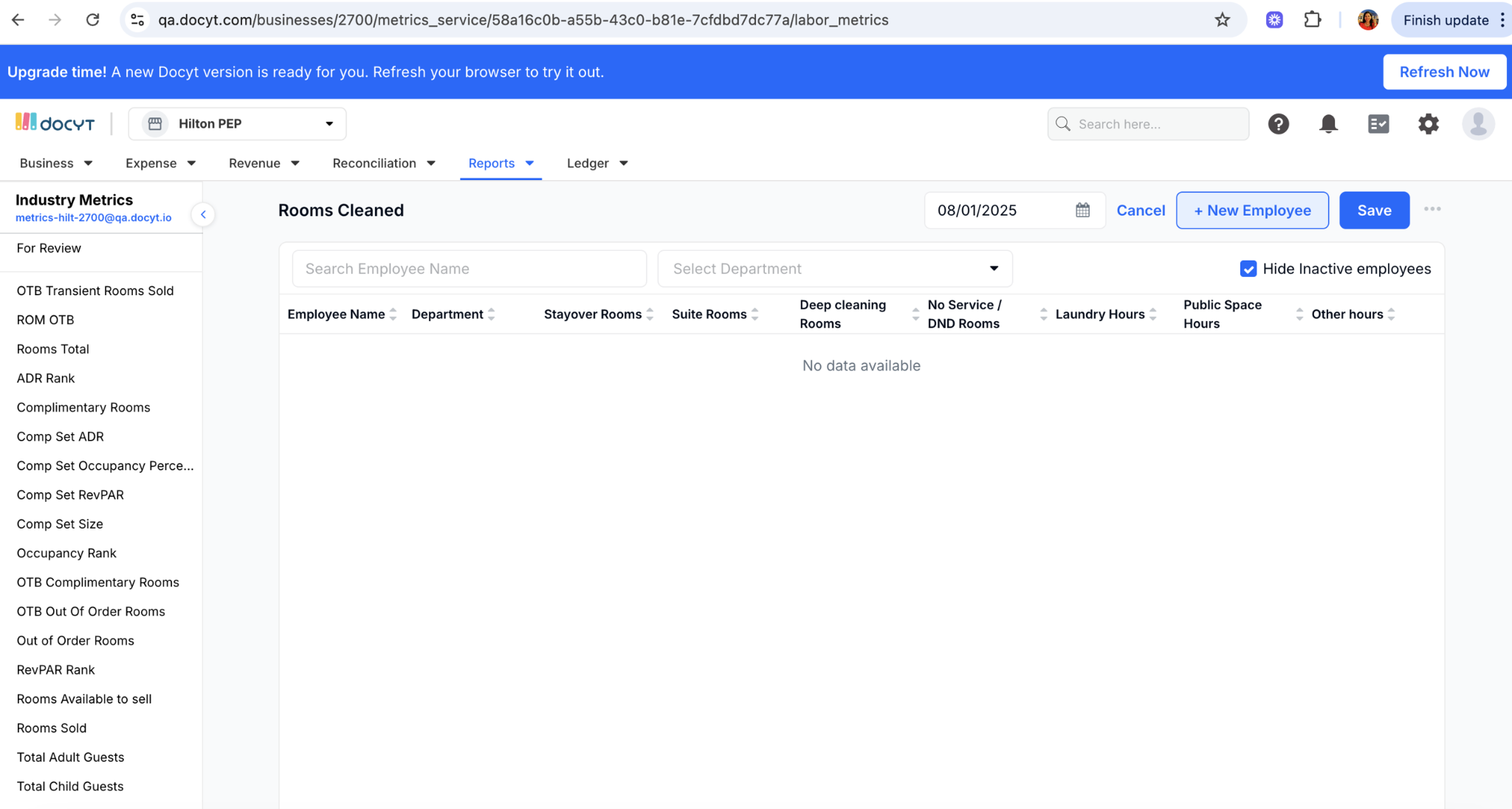Click the three-dot more options icon
1512x809 pixels.
1432,210
